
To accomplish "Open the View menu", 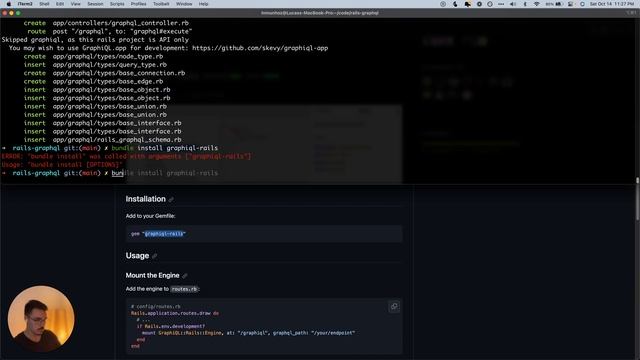I will click(x=76, y=4).
